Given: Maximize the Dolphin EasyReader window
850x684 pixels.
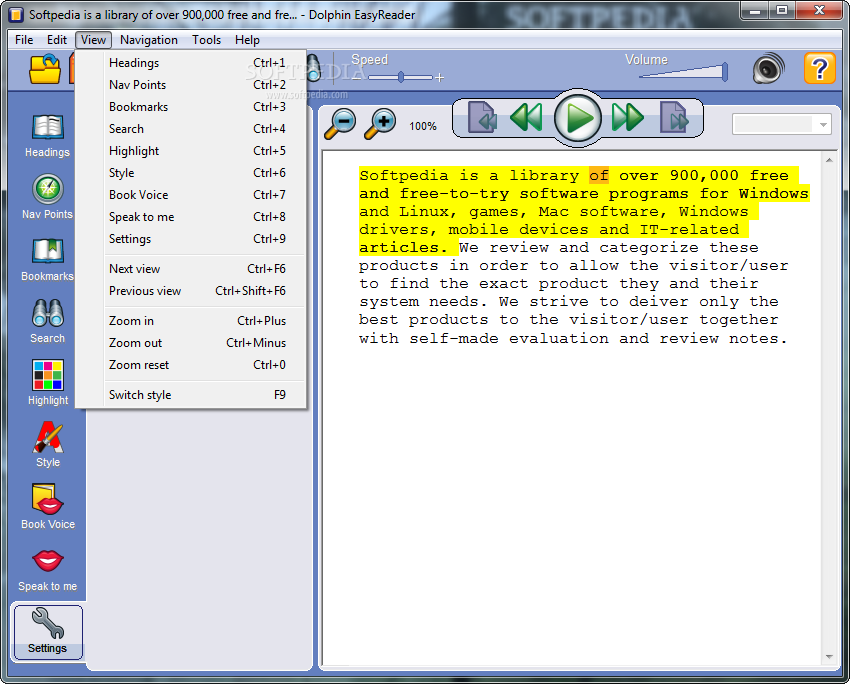Looking at the screenshot, I should pyautogui.click(x=782, y=10).
